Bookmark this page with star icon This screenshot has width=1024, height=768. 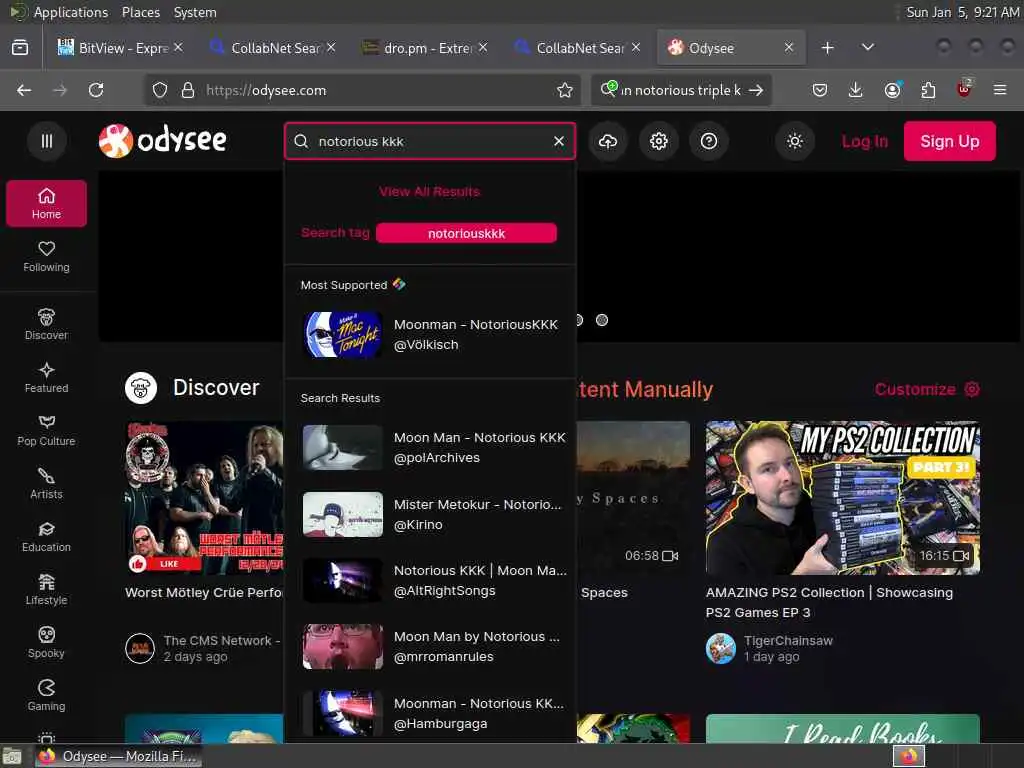pyautogui.click(x=565, y=90)
